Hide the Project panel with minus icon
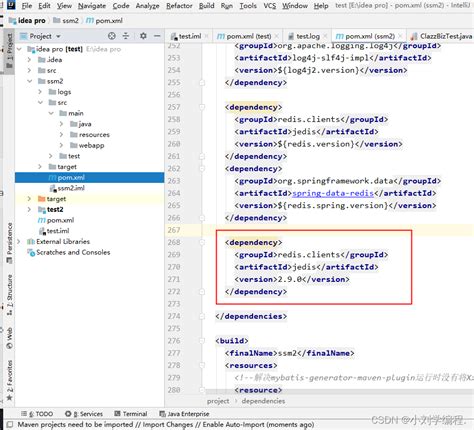The image size is (474, 430). pyautogui.click(x=157, y=36)
